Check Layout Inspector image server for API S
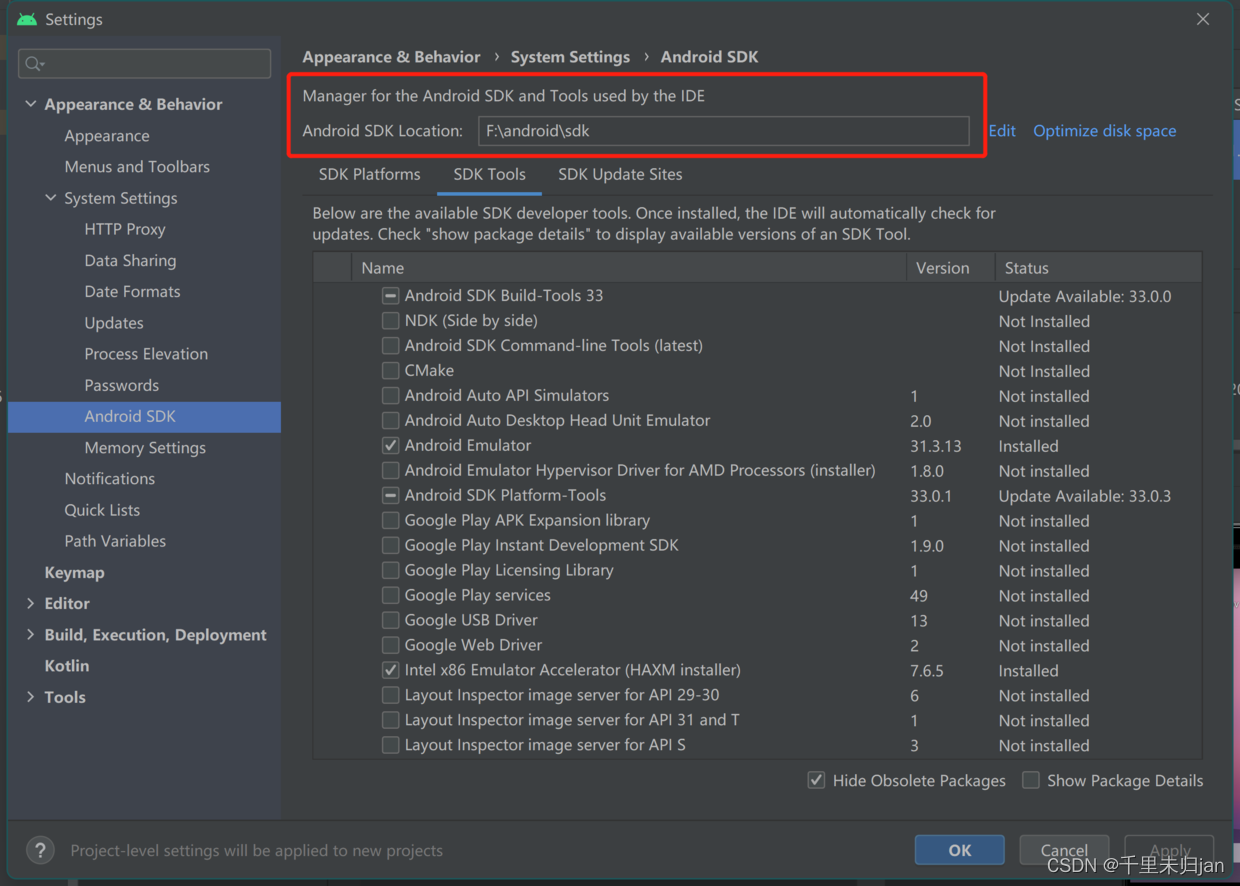This screenshot has width=1240, height=886. (x=391, y=746)
